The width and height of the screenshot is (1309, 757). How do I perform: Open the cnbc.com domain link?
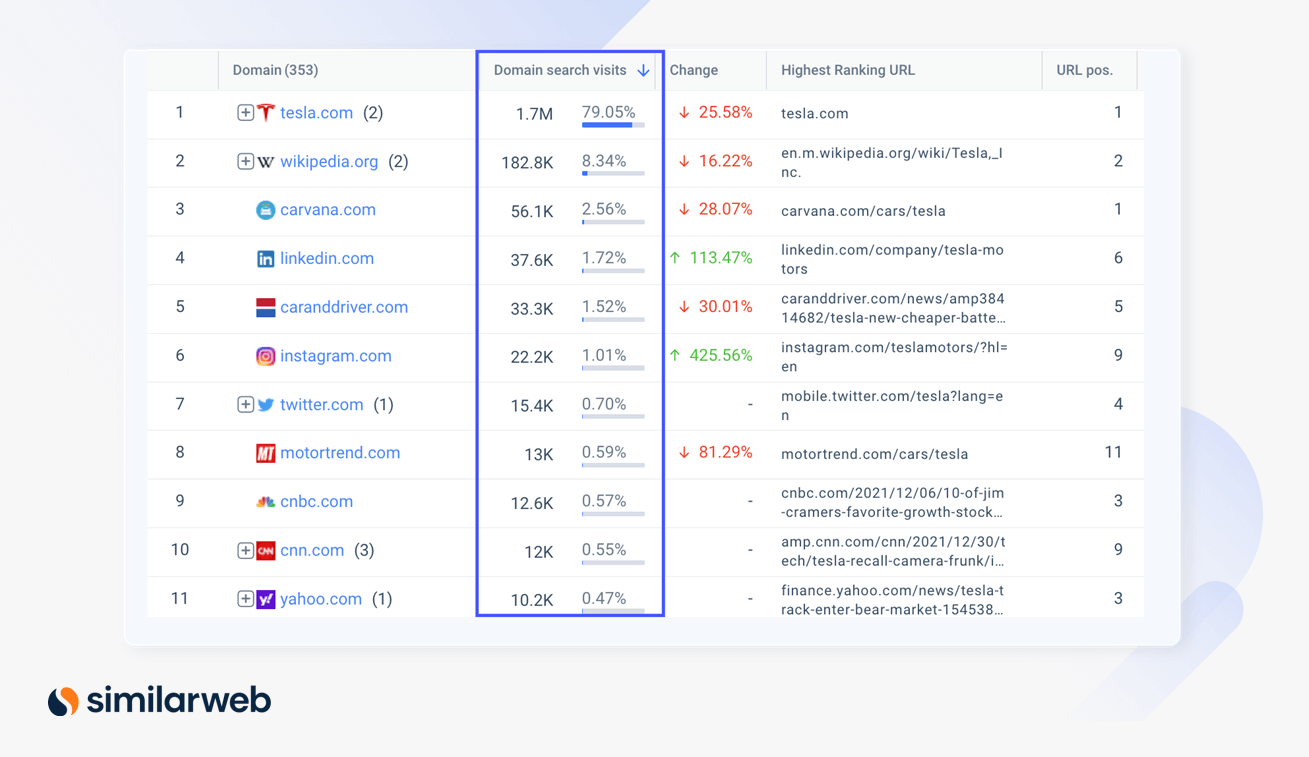click(316, 501)
